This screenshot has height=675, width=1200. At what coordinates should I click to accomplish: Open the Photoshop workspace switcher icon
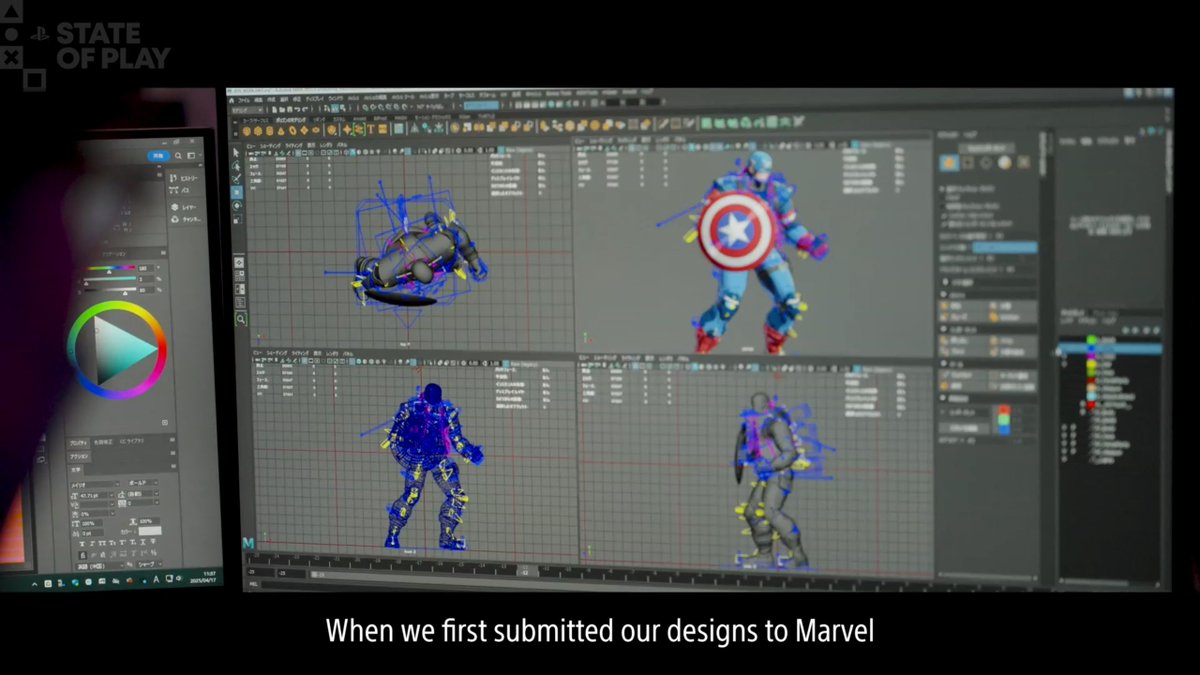[191, 156]
